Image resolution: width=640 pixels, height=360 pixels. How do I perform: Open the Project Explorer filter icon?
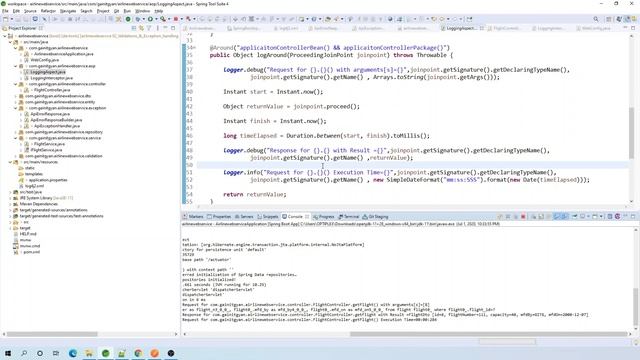coord(149,28)
